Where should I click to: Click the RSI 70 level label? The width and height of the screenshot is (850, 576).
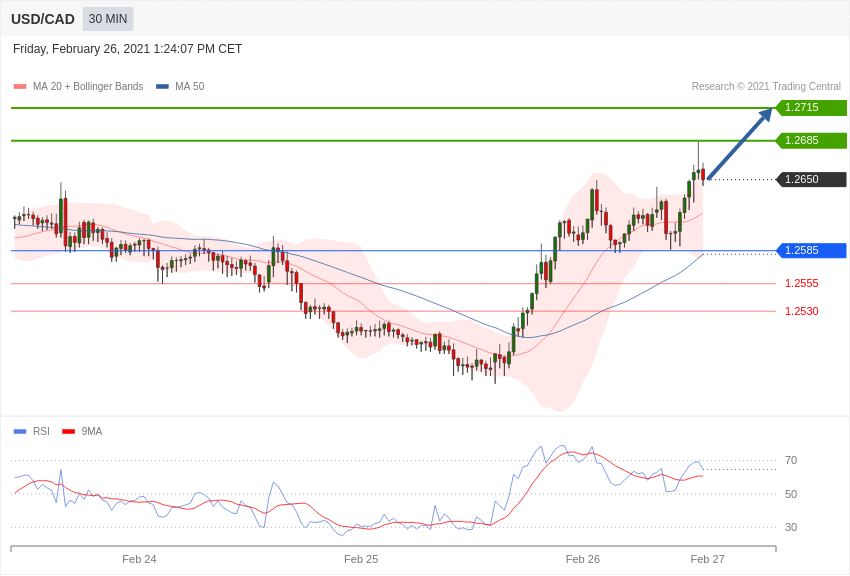coord(791,460)
